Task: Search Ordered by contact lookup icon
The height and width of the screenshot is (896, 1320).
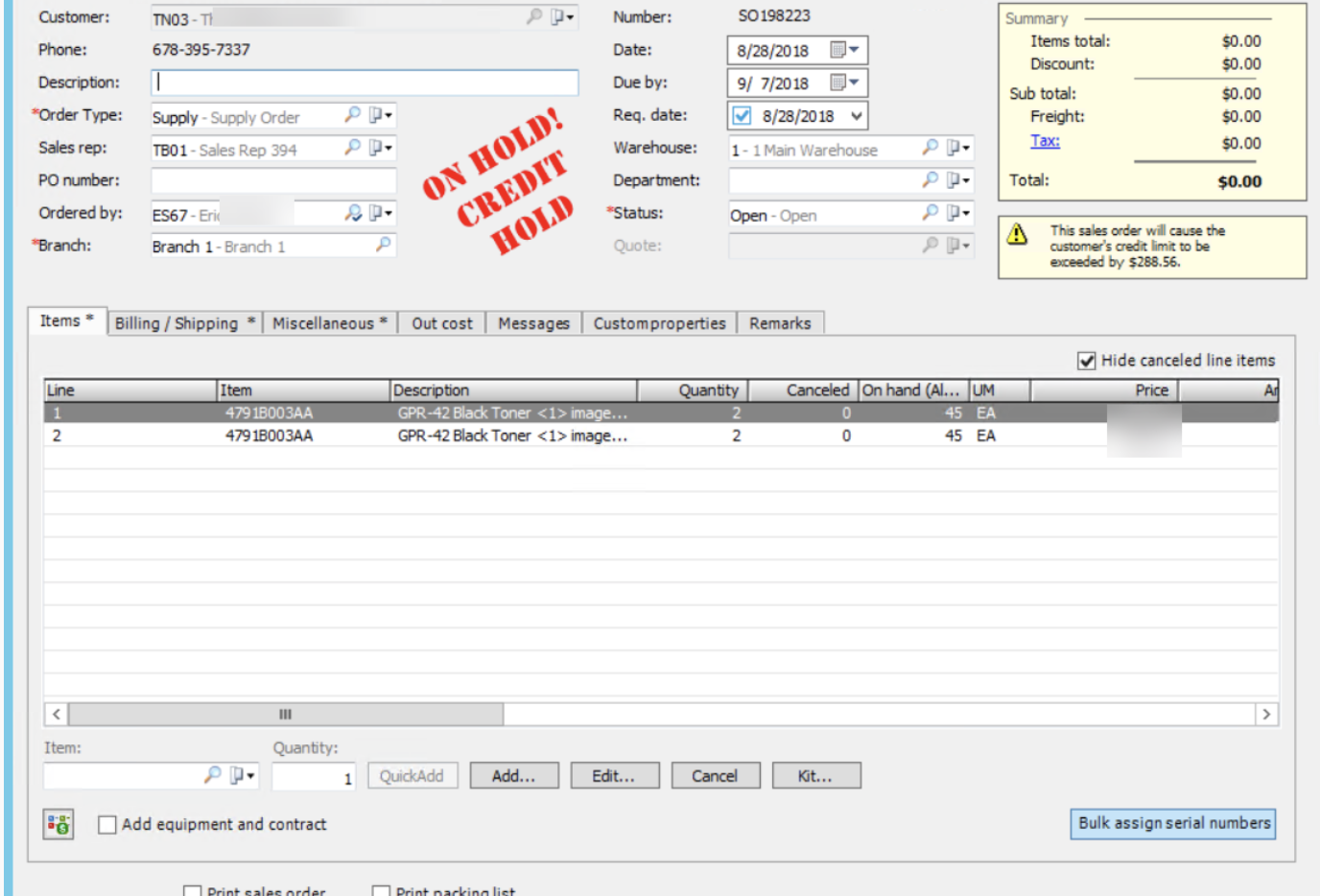Action: click(353, 213)
